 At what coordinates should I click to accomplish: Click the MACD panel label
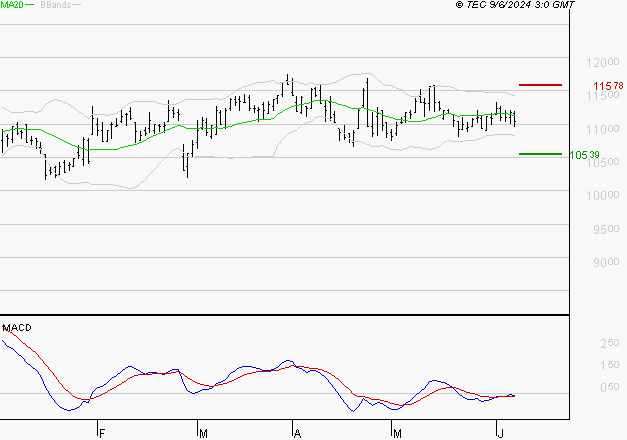(x=17, y=328)
